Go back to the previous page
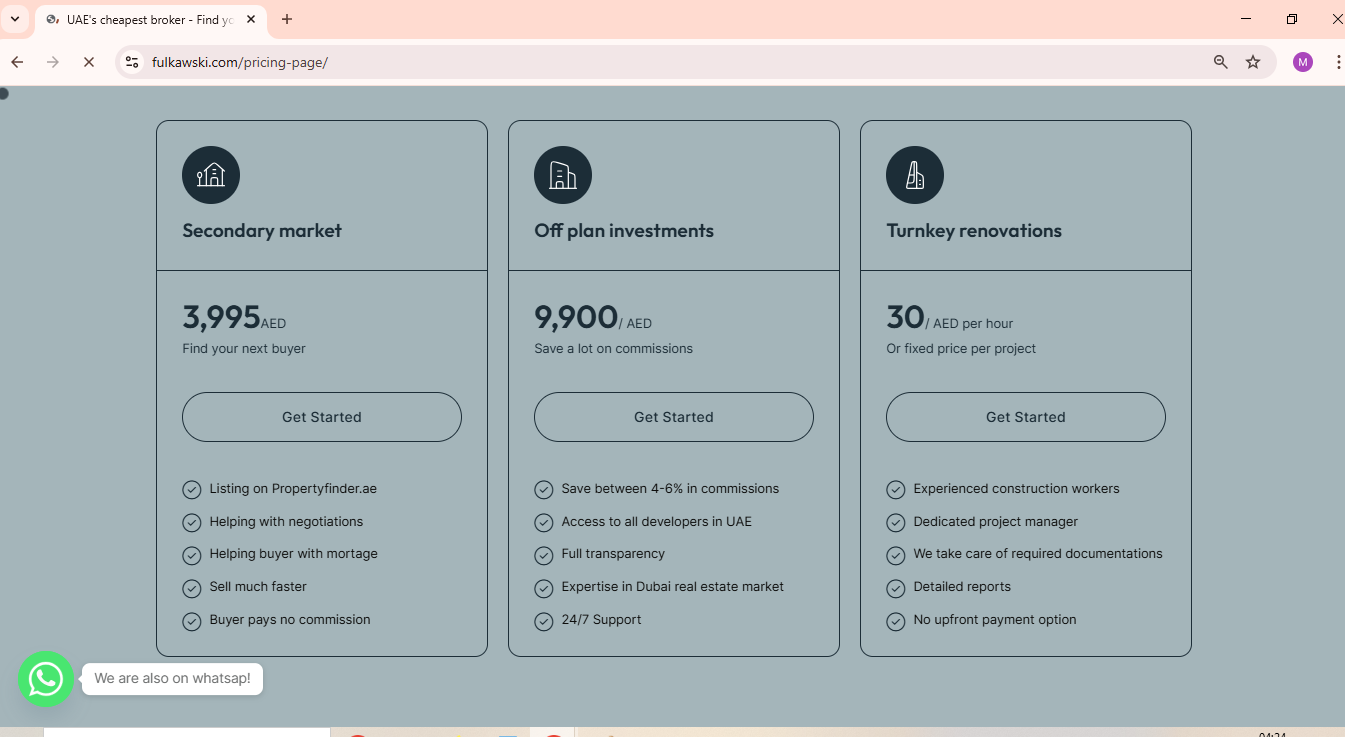Viewport: 1345px width, 737px height. click(x=17, y=62)
